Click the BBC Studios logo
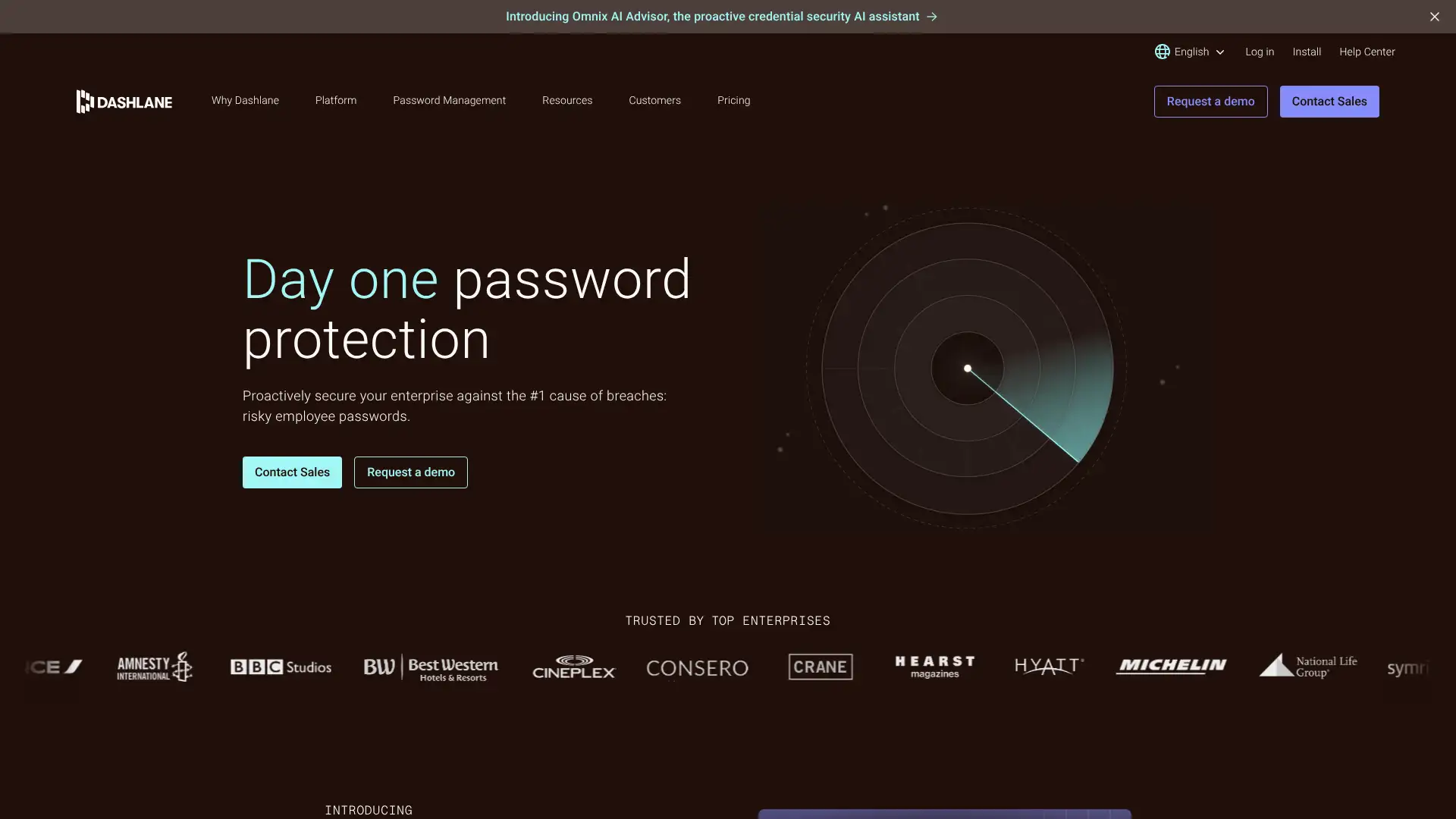 [x=281, y=667]
